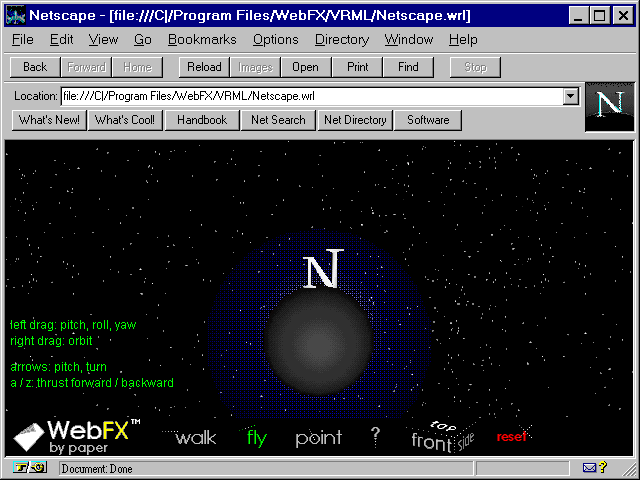Select the front view on view cube

(431, 442)
